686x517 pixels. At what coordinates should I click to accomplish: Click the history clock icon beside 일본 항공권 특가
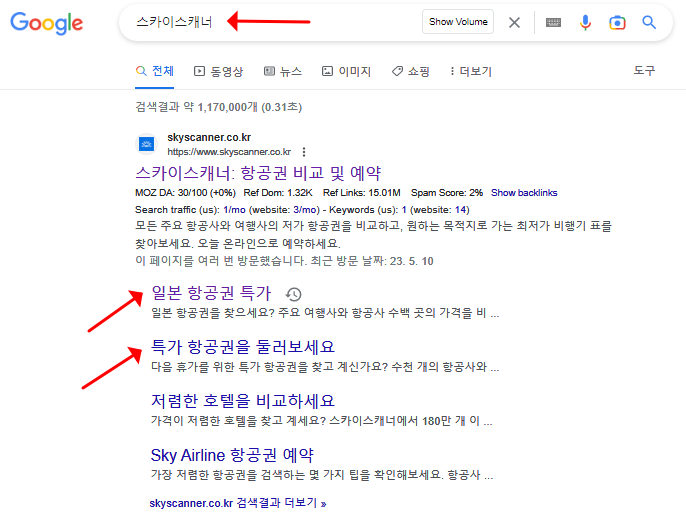294,294
